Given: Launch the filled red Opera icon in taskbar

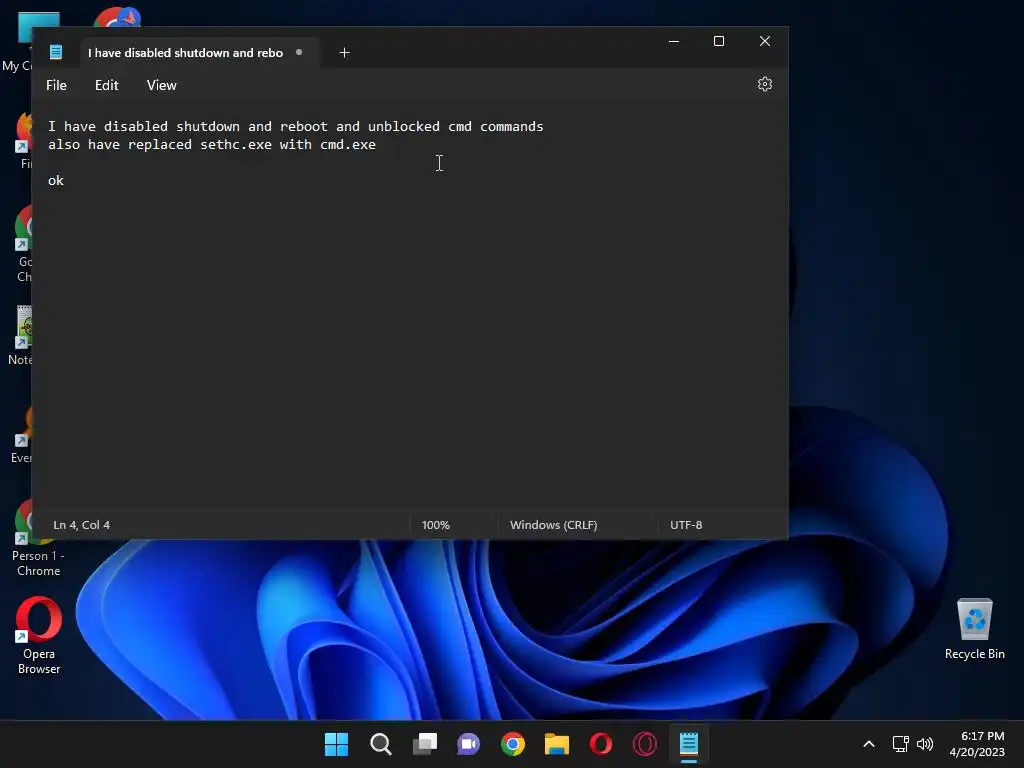Looking at the screenshot, I should (x=601, y=744).
